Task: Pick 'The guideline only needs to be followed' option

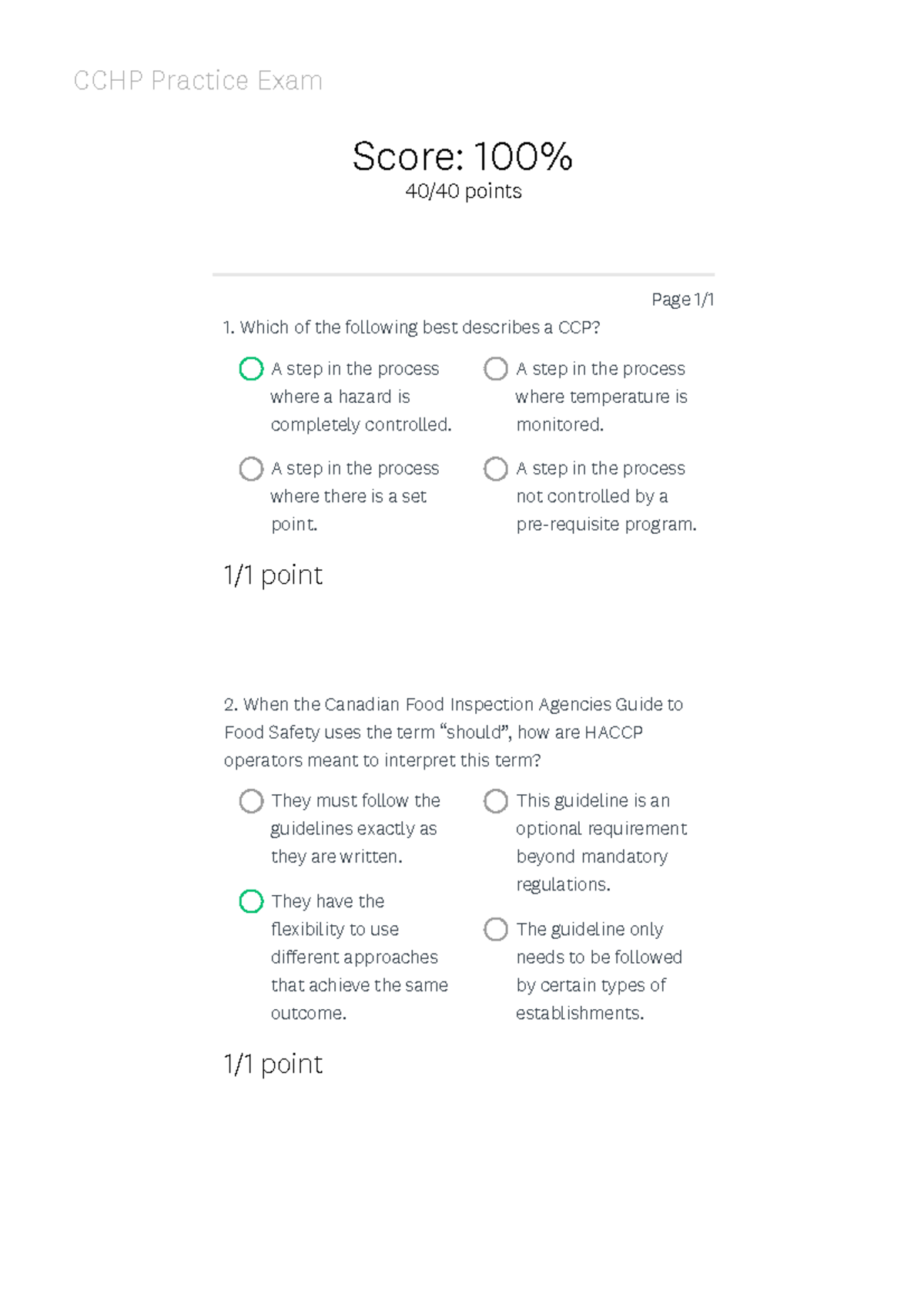Action: [497, 930]
